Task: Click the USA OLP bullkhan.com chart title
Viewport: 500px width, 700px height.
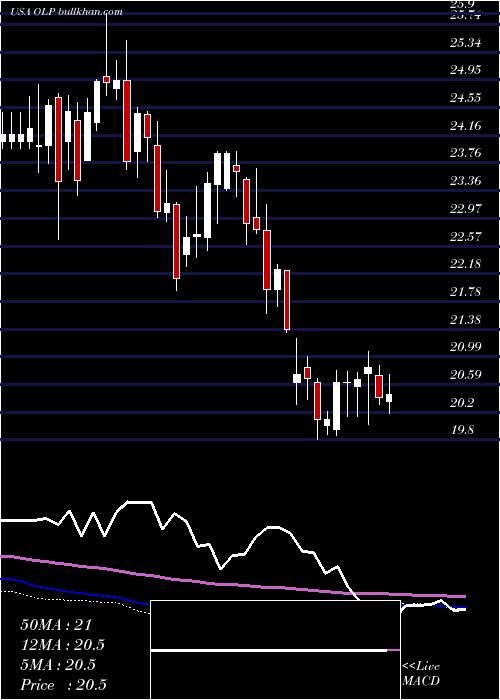Action: (x=67, y=12)
